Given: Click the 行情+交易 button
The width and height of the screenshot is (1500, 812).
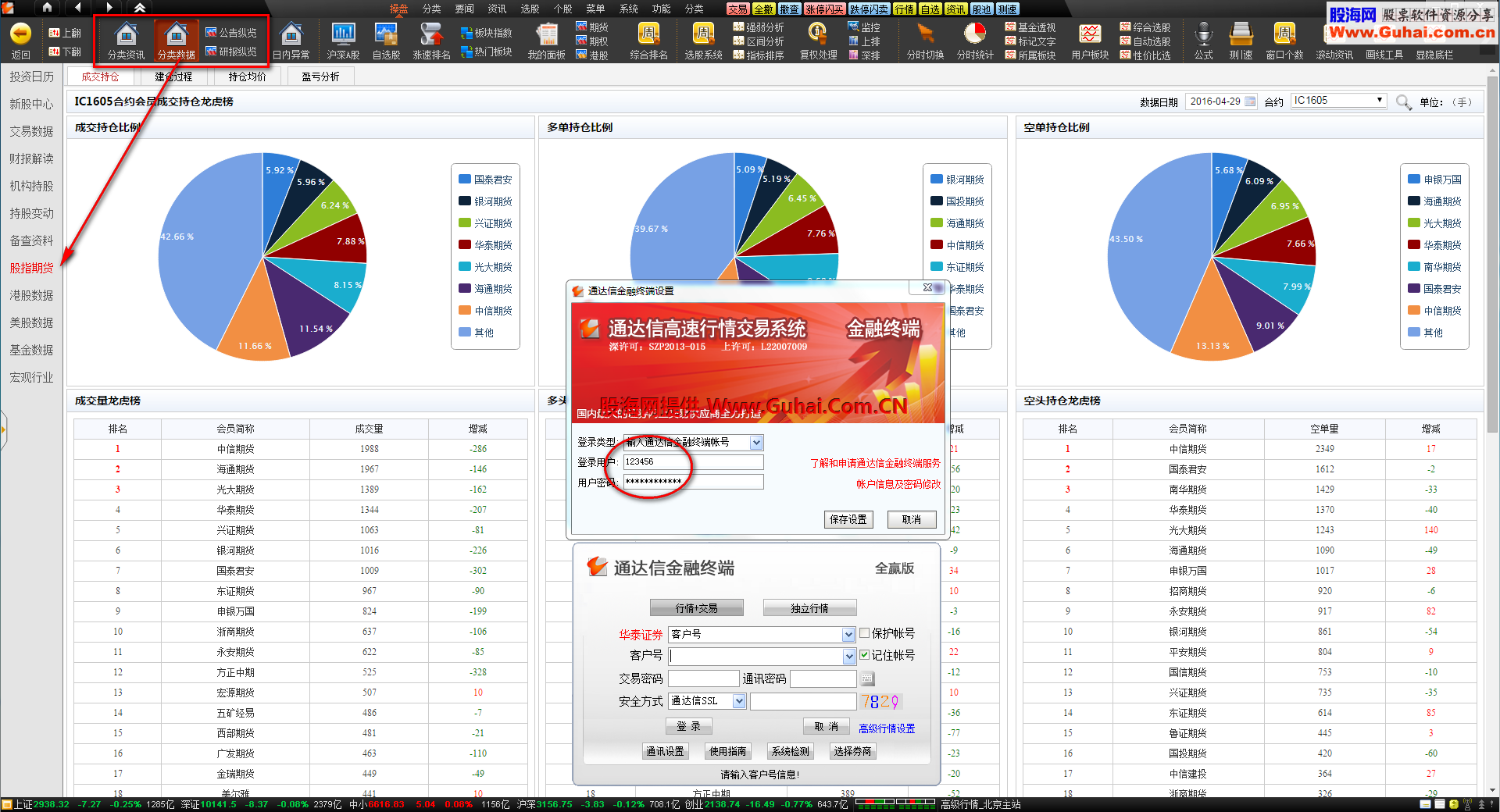Looking at the screenshot, I should (697, 608).
